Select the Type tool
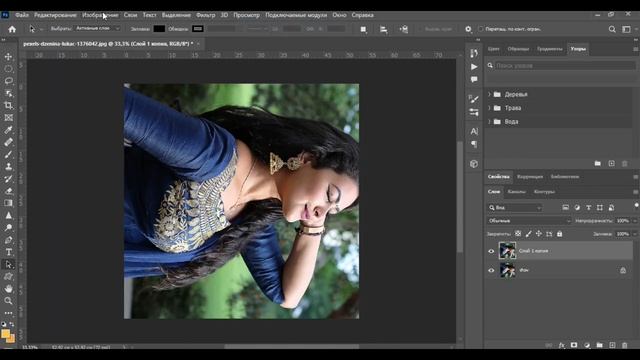The height and width of the screenshot is (360, 640). pyautogui.click(x=8, y=252)
